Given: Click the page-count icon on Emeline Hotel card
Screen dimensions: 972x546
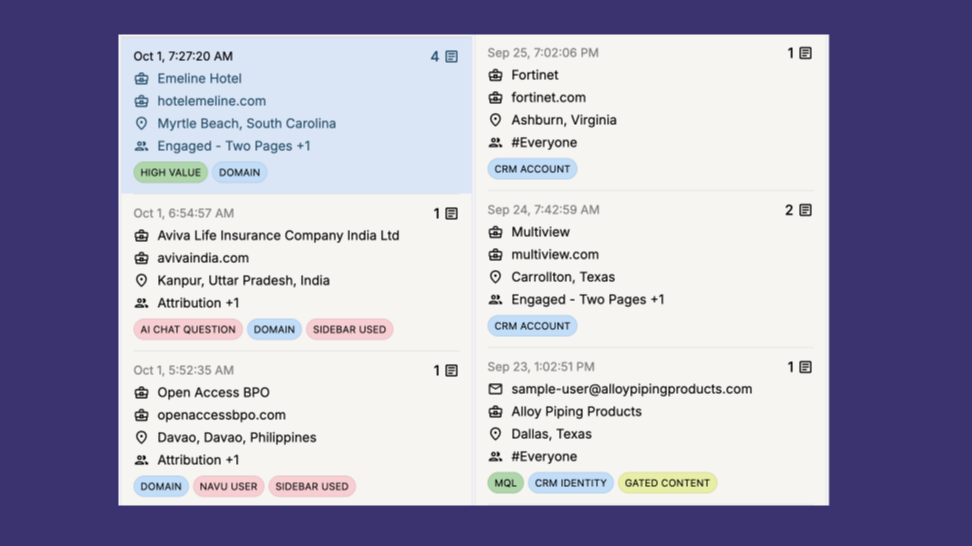Looking at the screenshot, I should (x=451, y=56).
